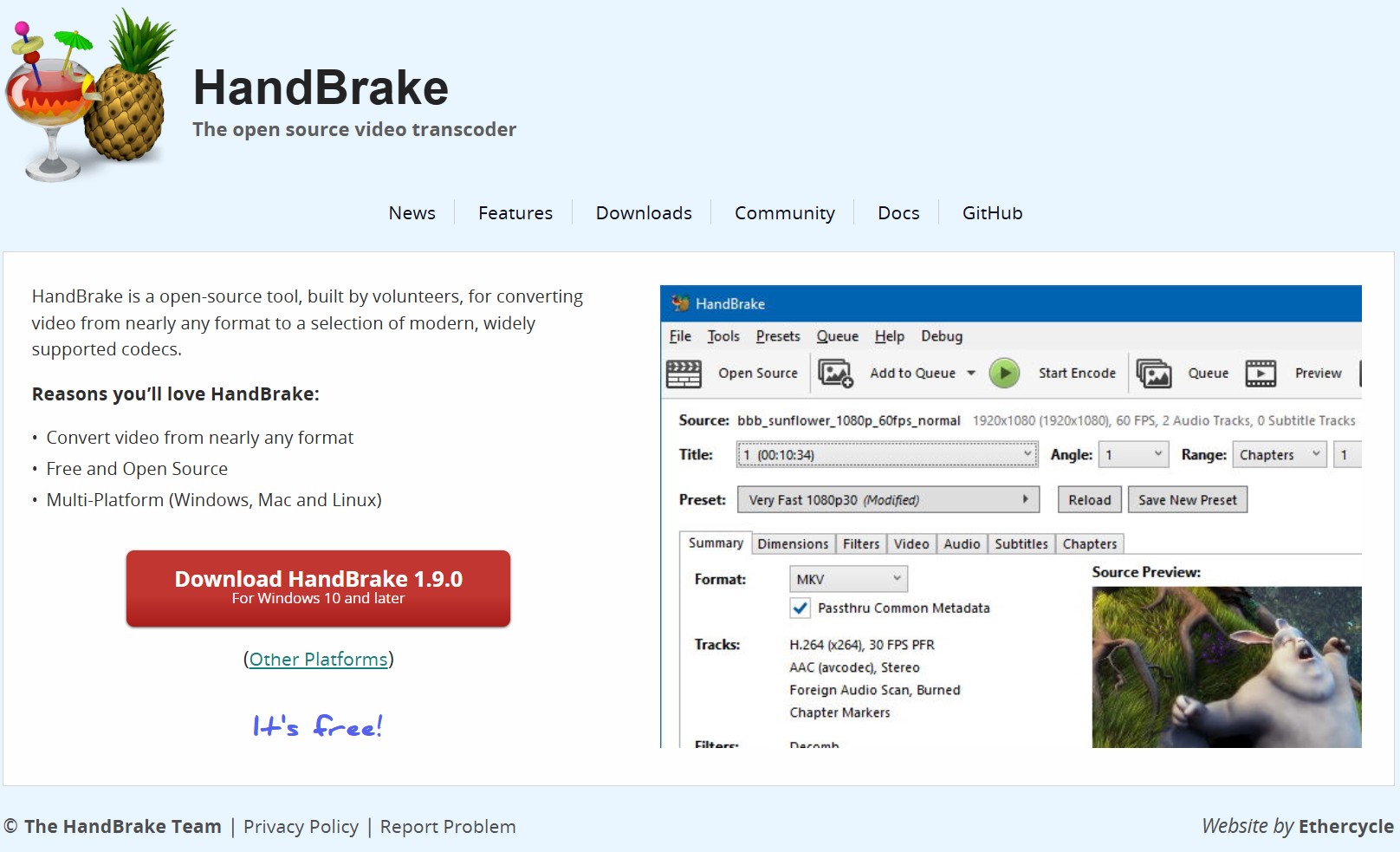This screenshot has height=852, width=1400.
Task: Click the green Start Encode play icon
Action: tap(1004, 374)
